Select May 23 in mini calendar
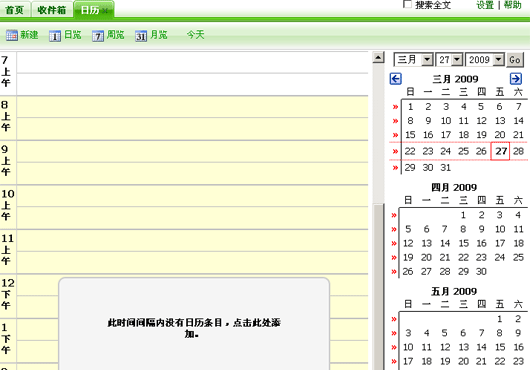This screenshot has width=530, height=370. pyautogui.click(x=518, y=362)
